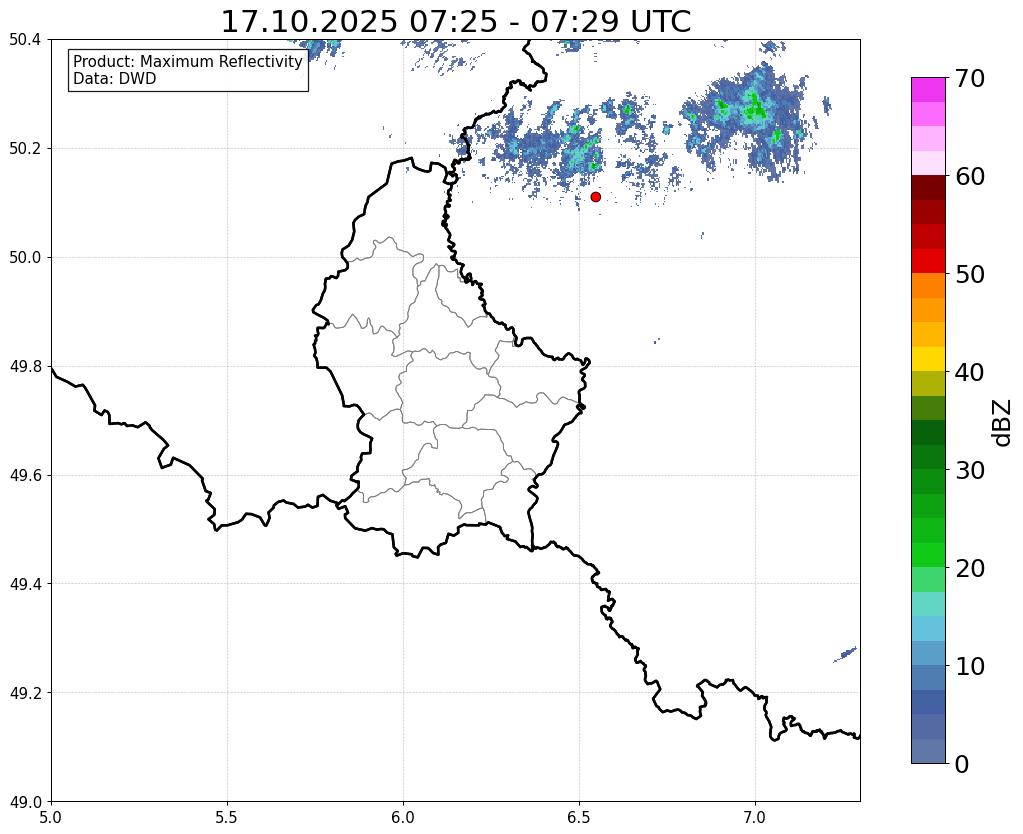Click the 10 tick on colorbar

tap(970, 666)
